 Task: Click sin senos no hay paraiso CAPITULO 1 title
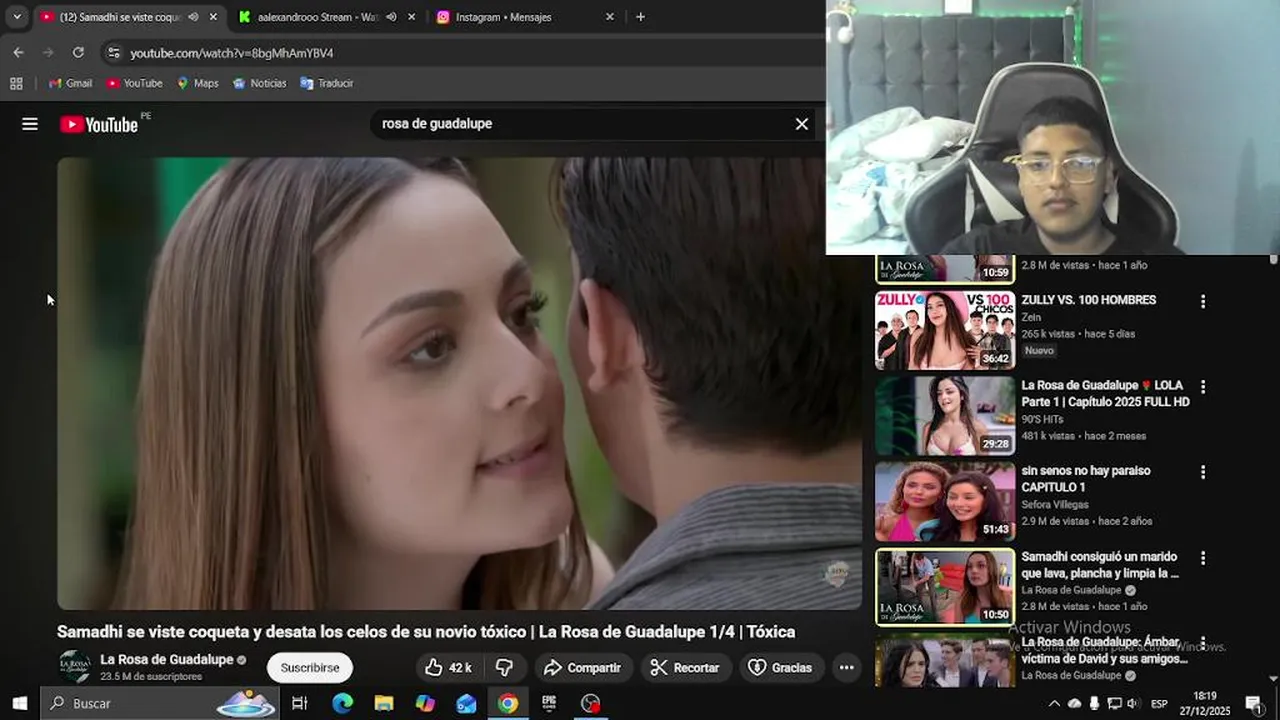click(1086, 479)
